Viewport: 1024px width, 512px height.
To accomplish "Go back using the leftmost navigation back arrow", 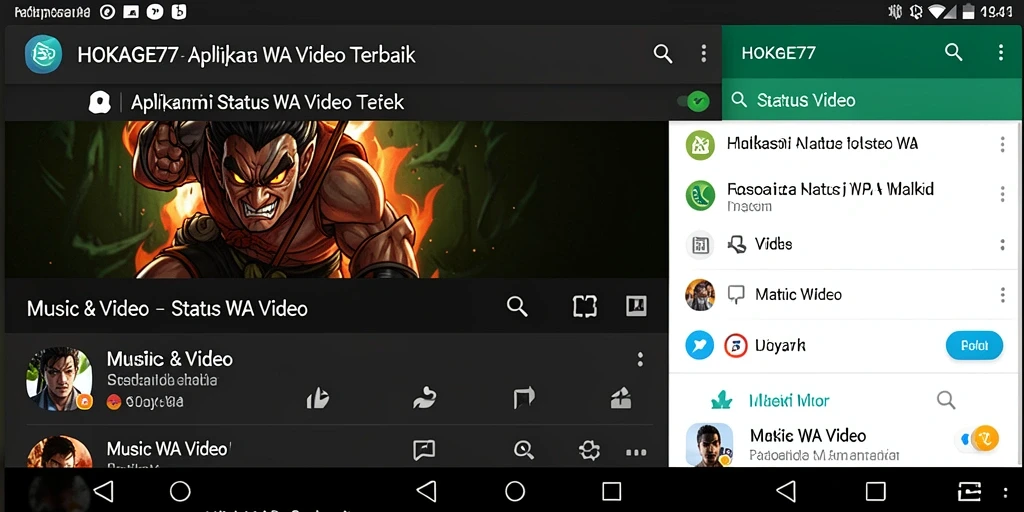I will pyautogui.click(x=104, y=491).
